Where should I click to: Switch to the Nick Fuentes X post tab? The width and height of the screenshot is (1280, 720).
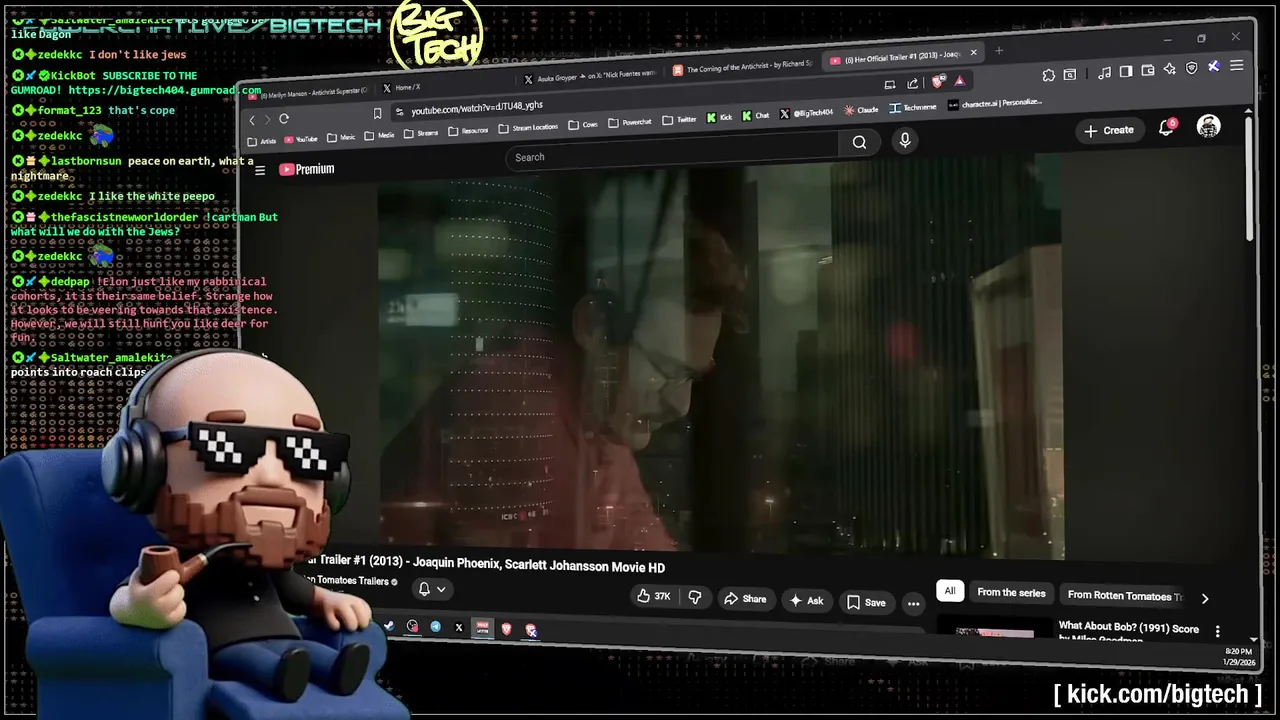(590, 75)
